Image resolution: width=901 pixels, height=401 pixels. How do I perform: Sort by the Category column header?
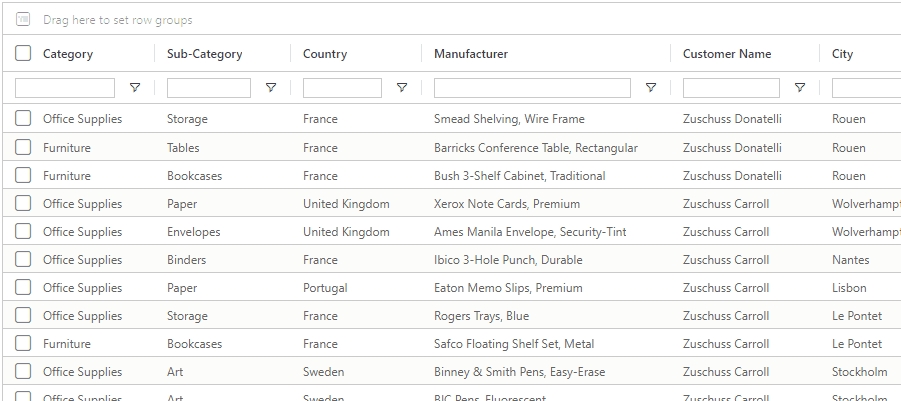pos(68,54)
